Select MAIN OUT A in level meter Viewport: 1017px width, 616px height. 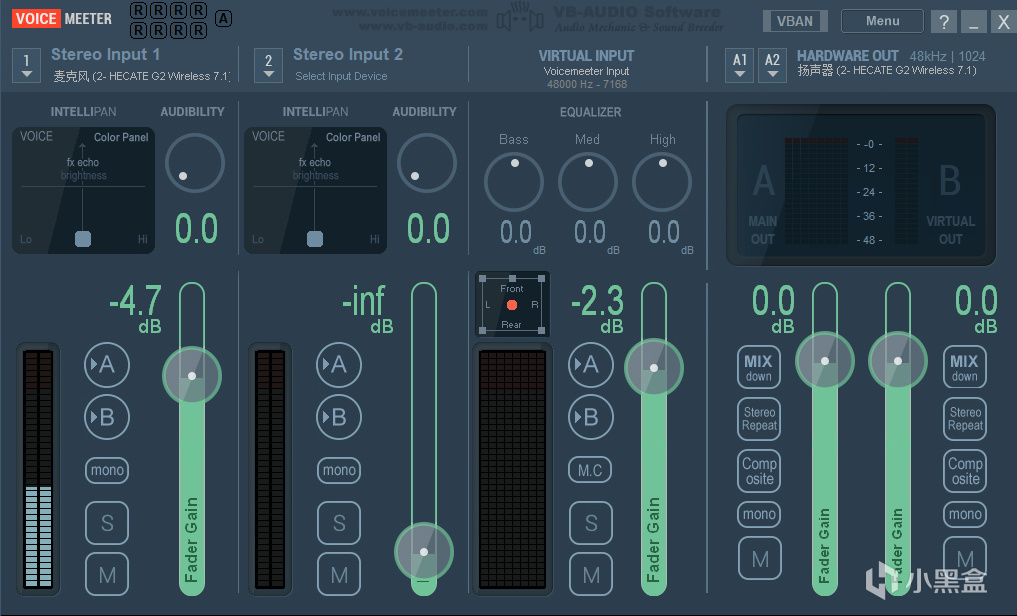click(x=763, y=202)
